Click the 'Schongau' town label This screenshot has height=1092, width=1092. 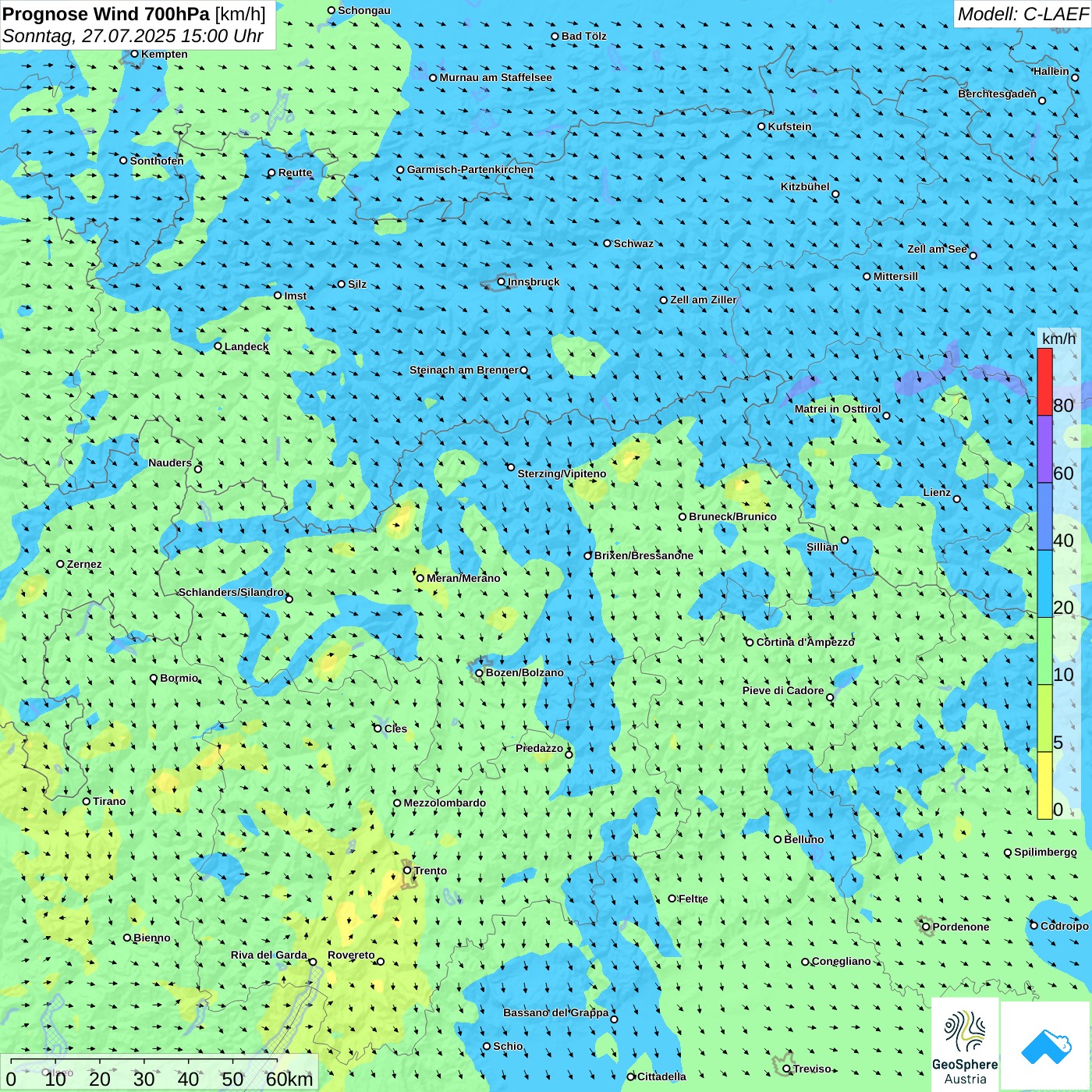[364, 10]
